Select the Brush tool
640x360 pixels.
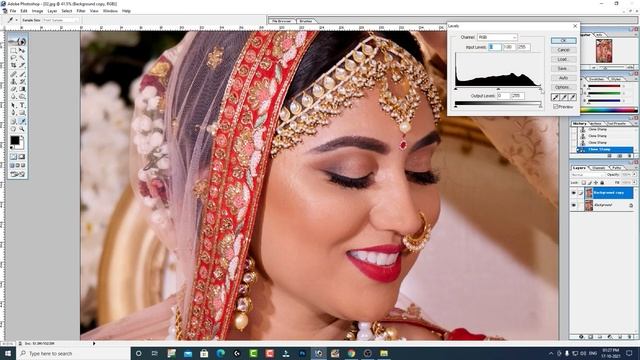22,74
